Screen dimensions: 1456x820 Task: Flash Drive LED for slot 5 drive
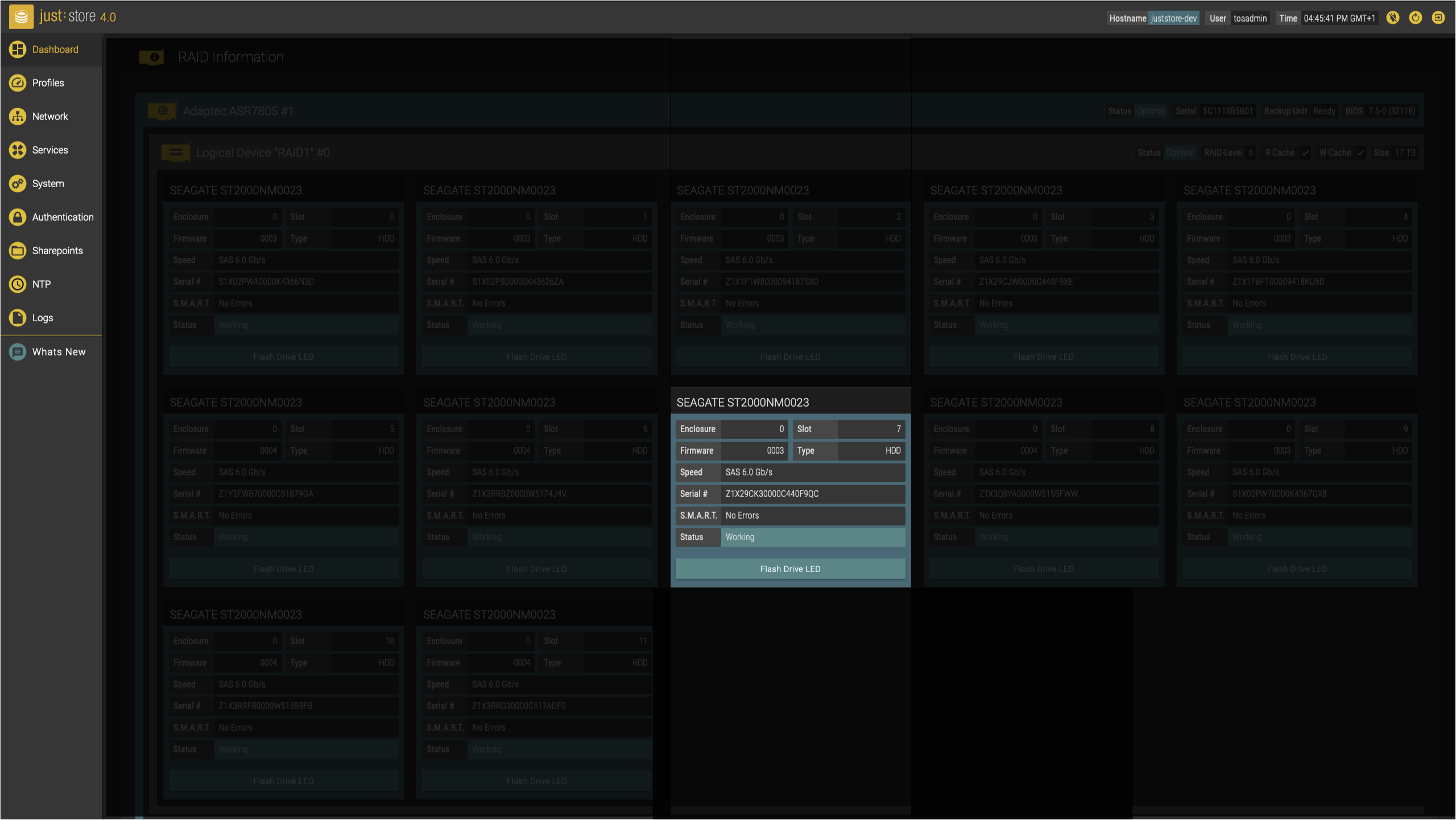[283, 569]
